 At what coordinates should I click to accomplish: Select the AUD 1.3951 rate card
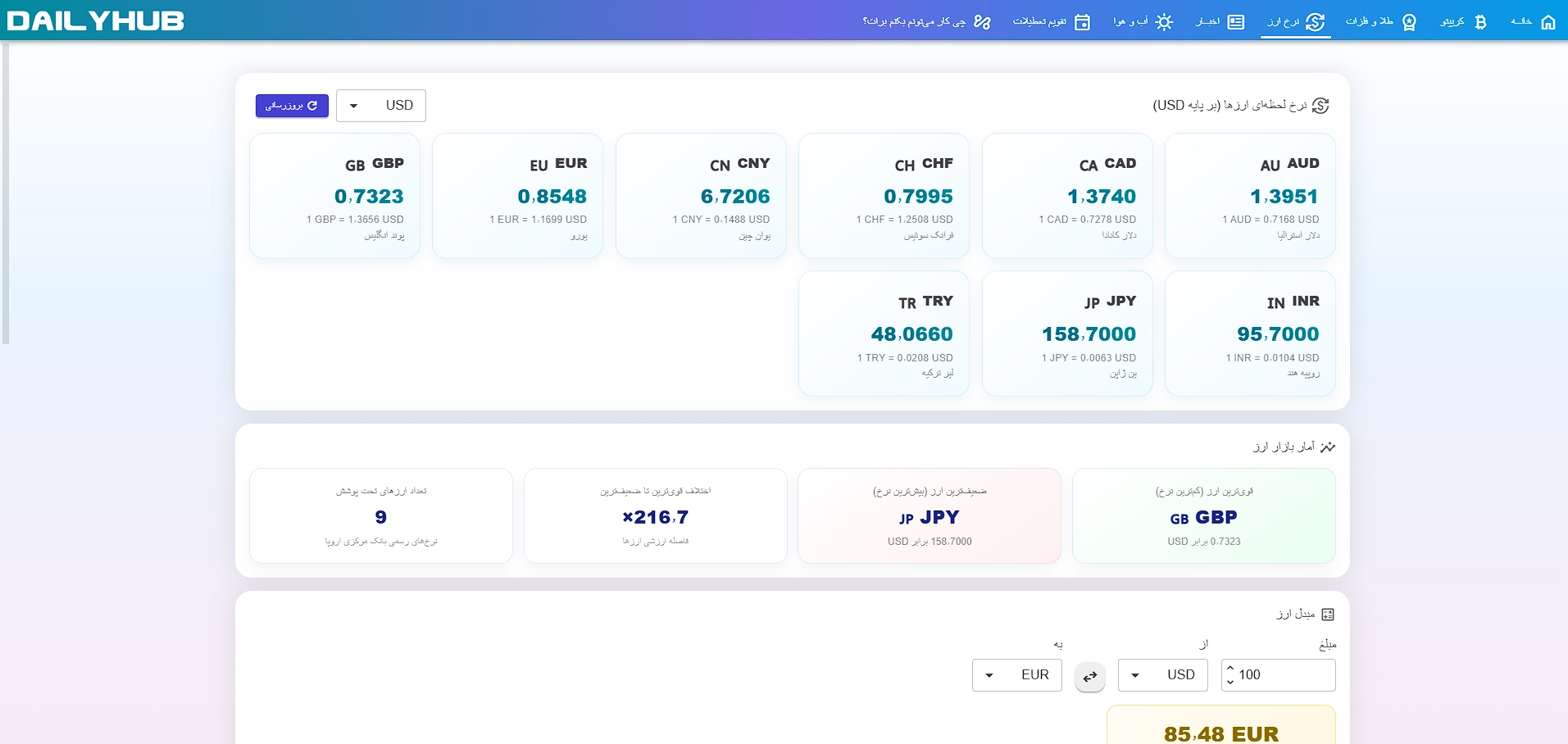point(1250,196)
